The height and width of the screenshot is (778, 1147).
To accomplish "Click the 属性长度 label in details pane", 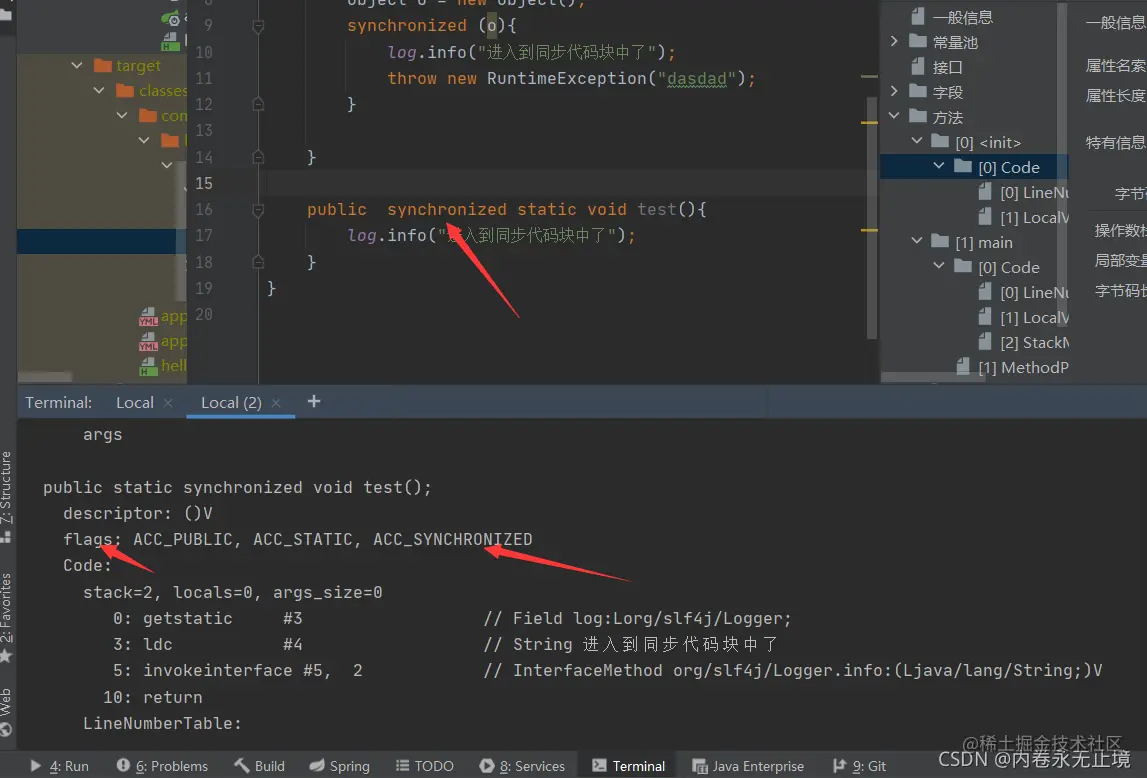I will (x=1116, y=96).
